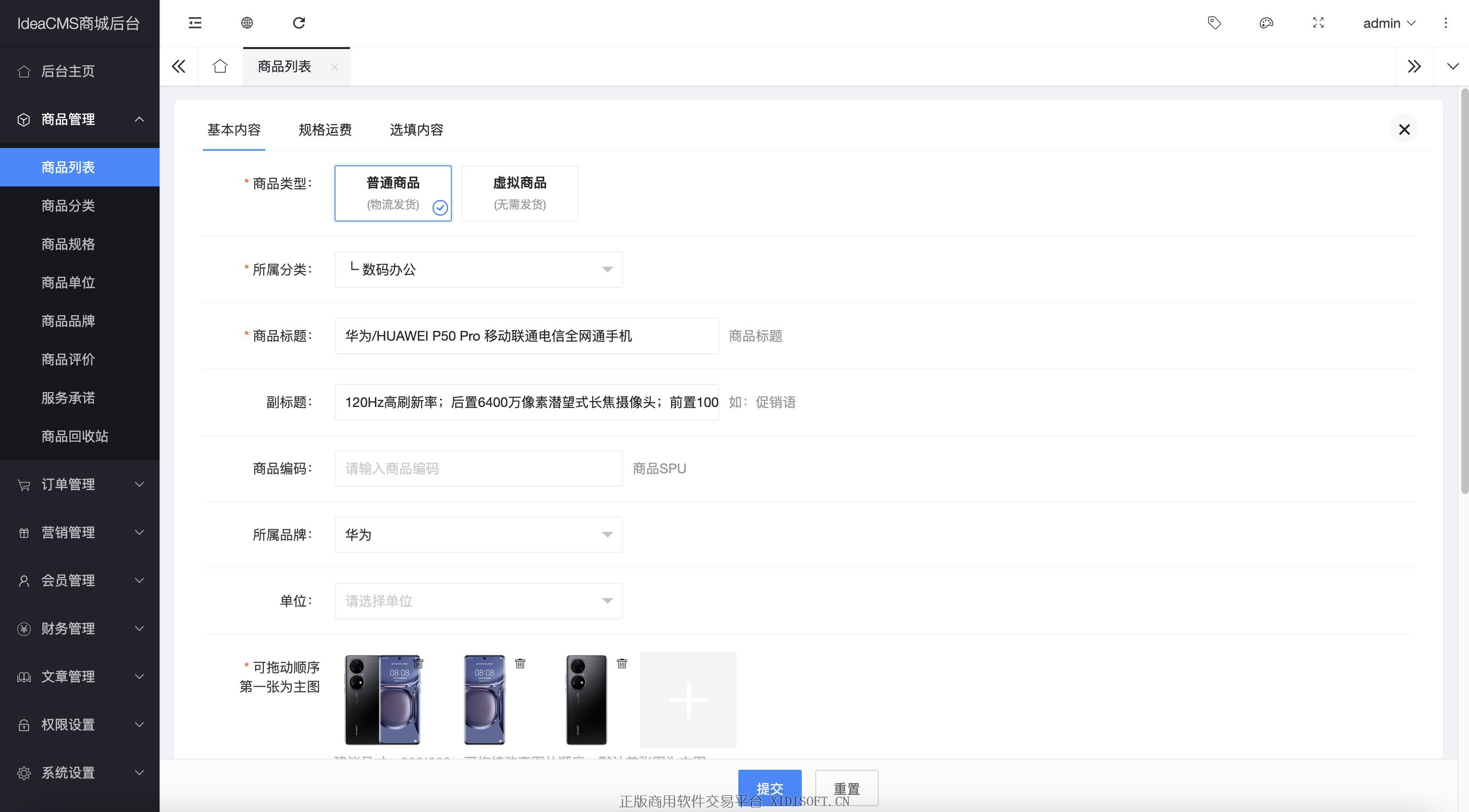The width and height of the screenshot is (1469, 812).
Task: Expand the 会员管理 menu chevron
Action: coord(139,580)
